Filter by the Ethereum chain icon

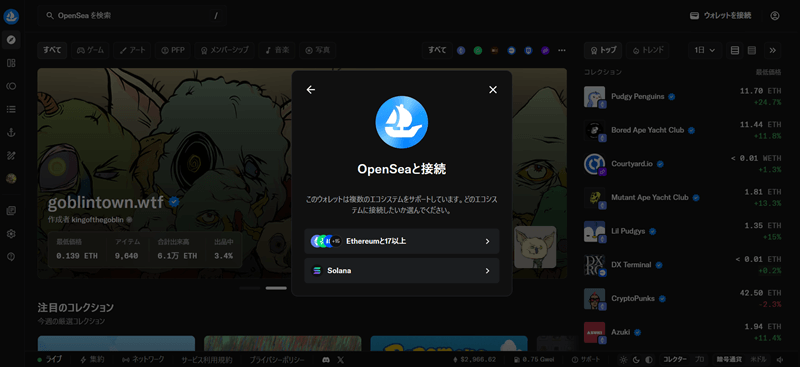click(461, 51)
